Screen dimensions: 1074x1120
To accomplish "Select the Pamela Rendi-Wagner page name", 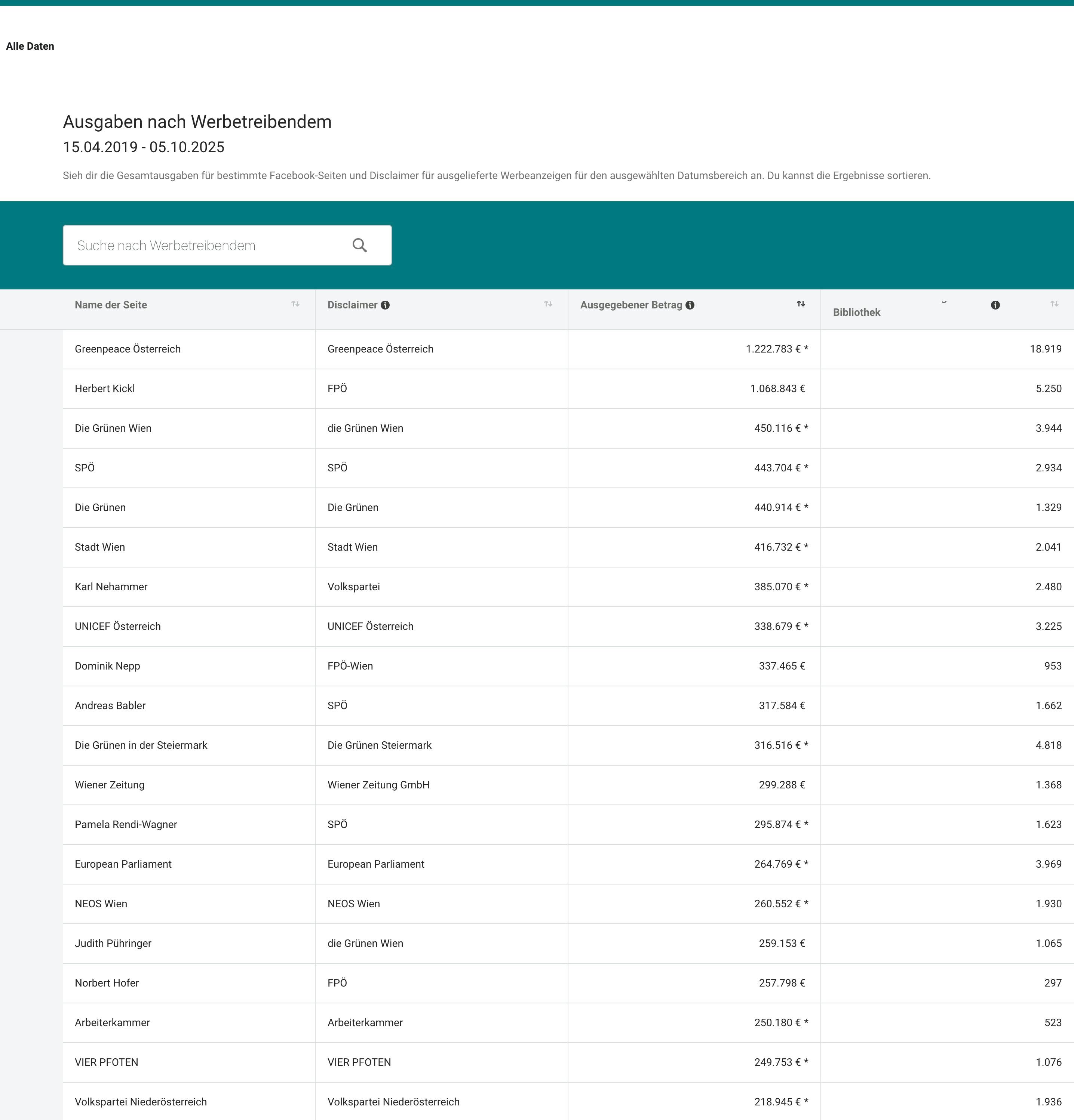I will pyautogui.click(x=126, y=825).
